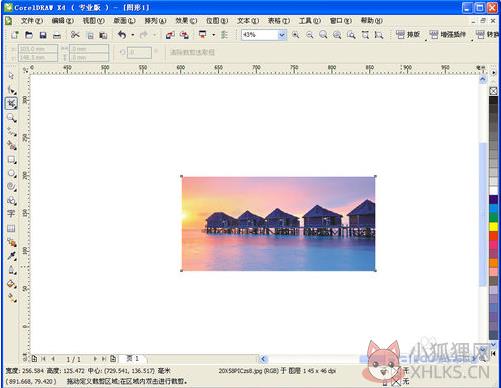Screen dimensions: 501x388
Task: Open the zoom level 43% dropdown
Action: click(282, 35)
